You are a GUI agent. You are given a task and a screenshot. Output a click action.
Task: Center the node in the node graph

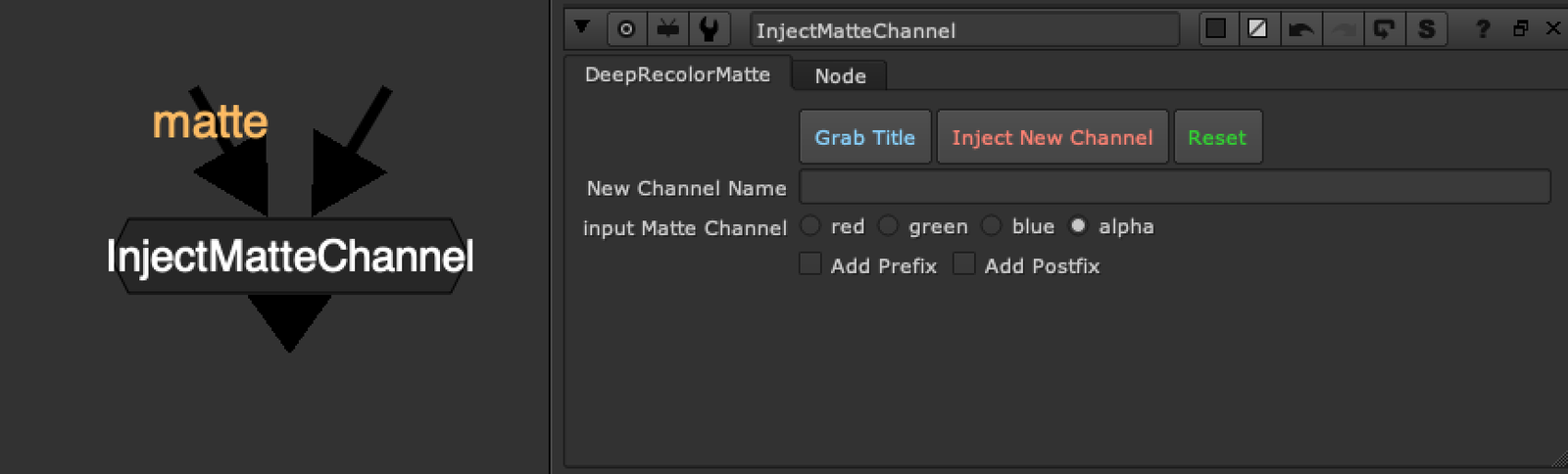[x=627, y=29]
